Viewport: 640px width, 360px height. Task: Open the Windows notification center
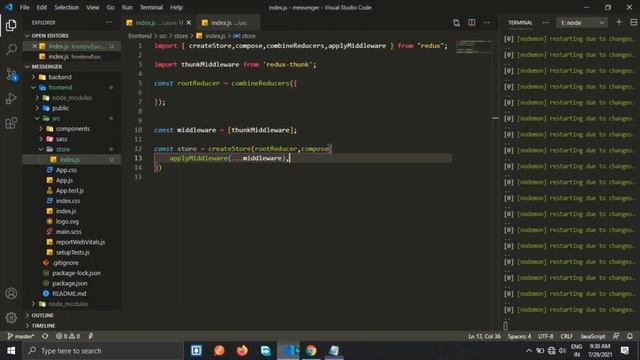[x=624, y=351]
